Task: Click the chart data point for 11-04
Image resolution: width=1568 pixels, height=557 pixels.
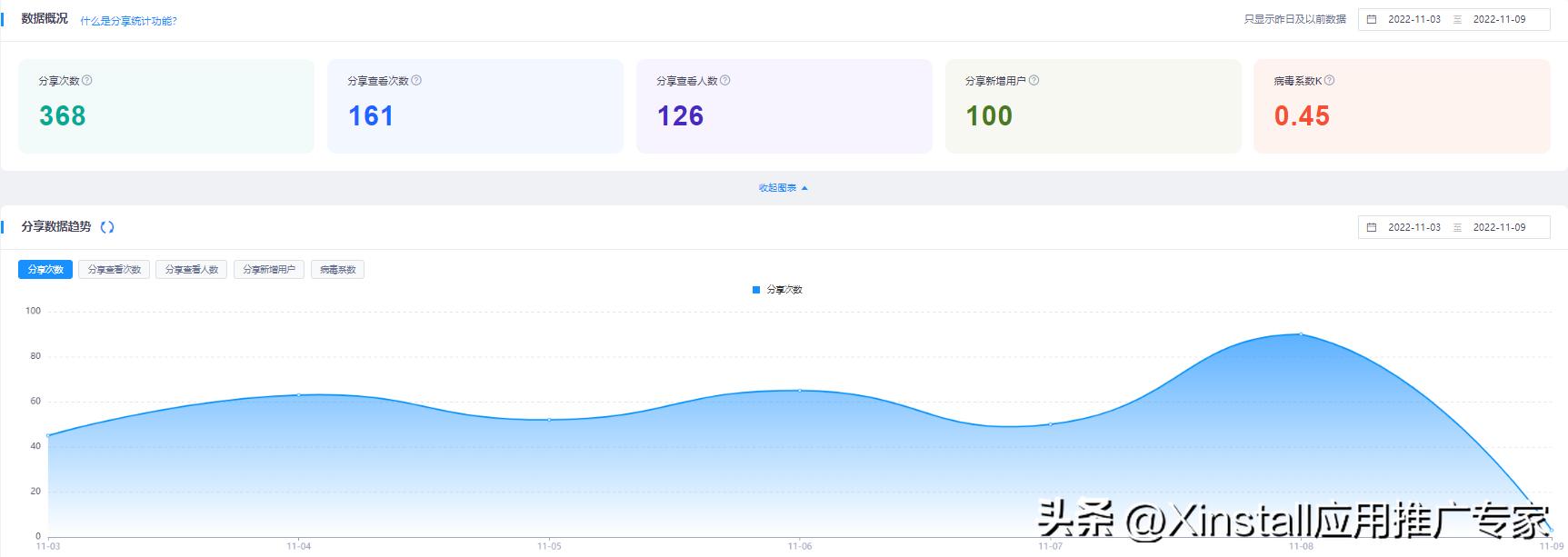Action: 298,394
